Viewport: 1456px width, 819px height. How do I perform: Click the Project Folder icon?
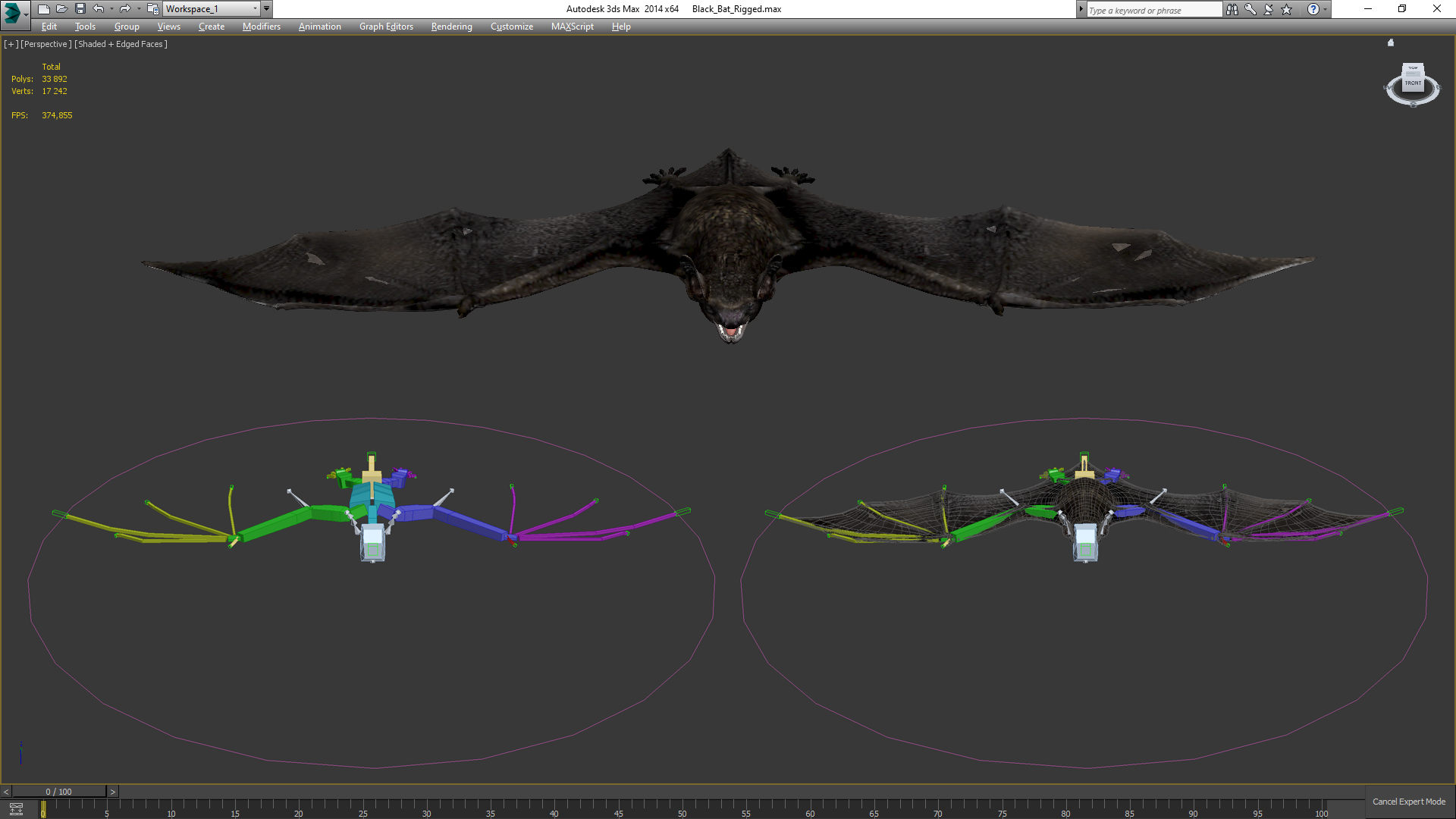(152, 9)
